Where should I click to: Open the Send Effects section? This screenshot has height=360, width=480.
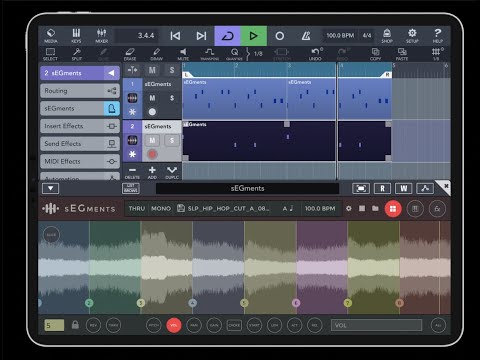[80, 144]
